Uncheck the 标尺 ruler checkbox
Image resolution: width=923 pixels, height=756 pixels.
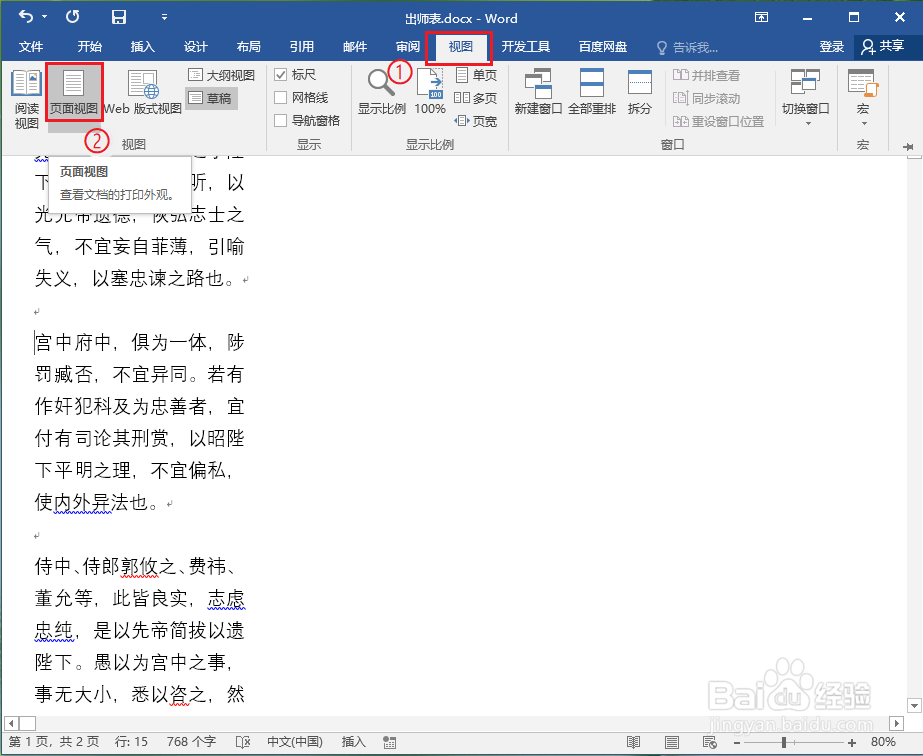click(x=285, y=74)
